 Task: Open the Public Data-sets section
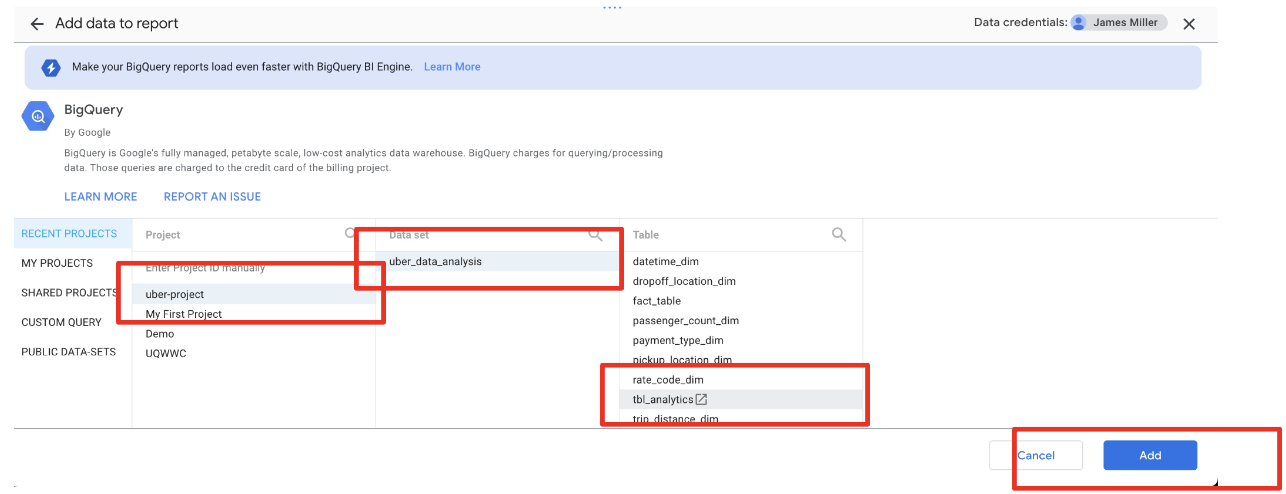pos(68,352)
